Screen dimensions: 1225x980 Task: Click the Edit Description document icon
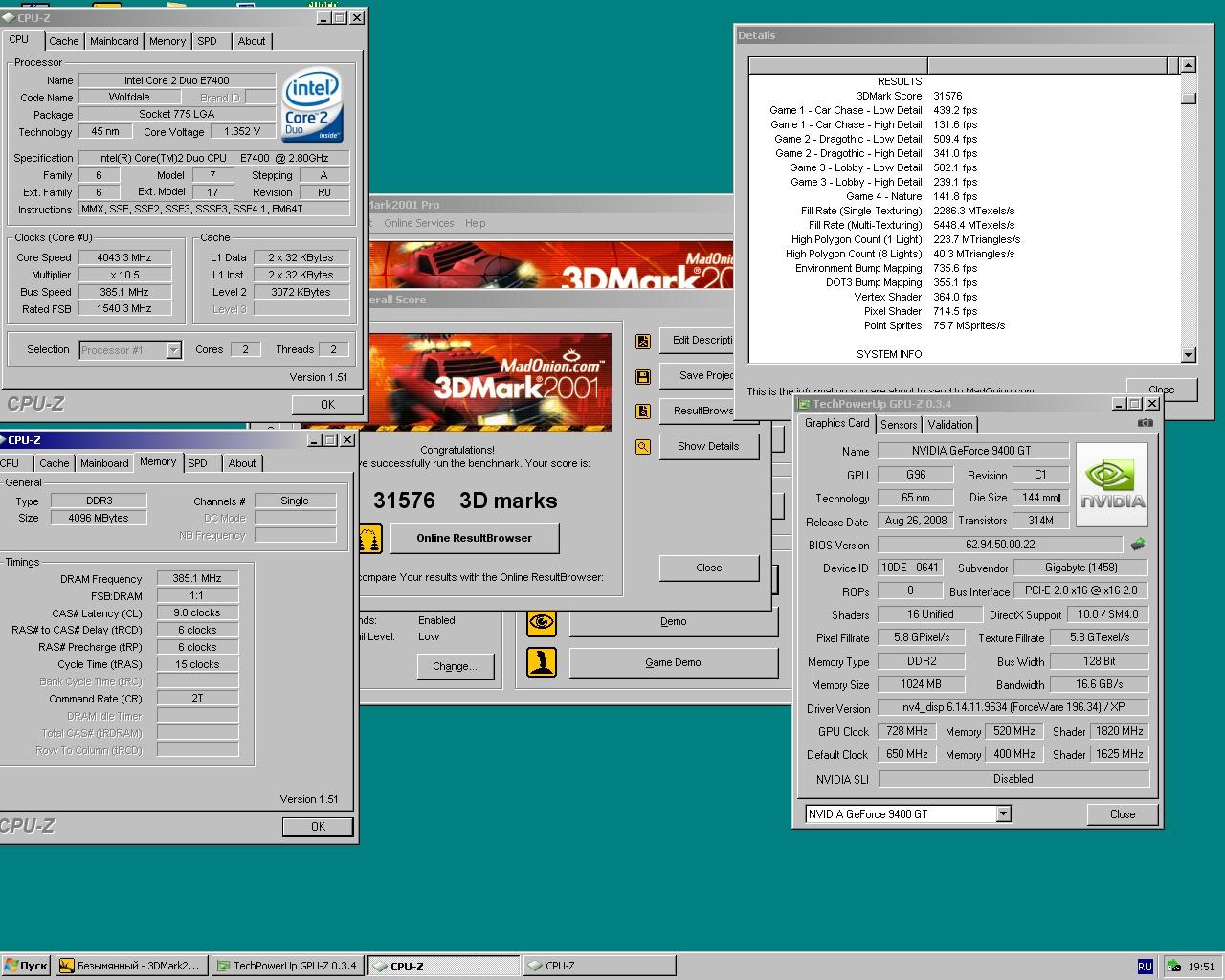pos(643,341)
